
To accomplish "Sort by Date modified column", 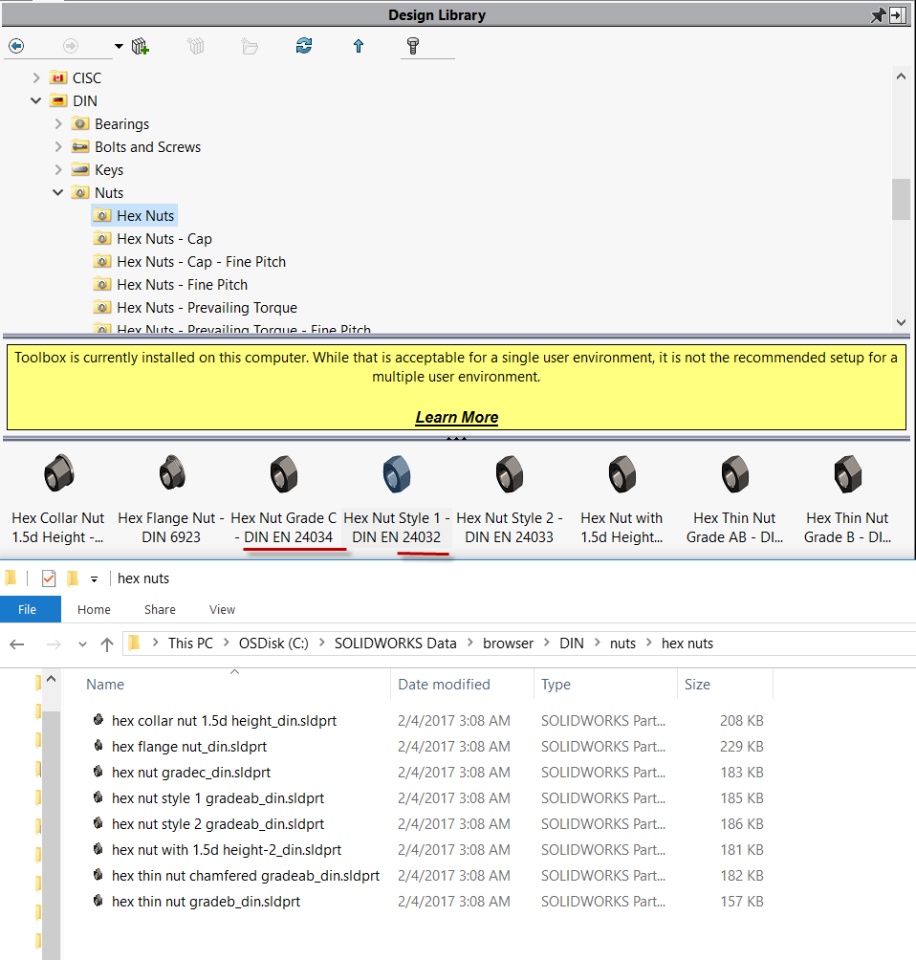I will tap(444, 684).
